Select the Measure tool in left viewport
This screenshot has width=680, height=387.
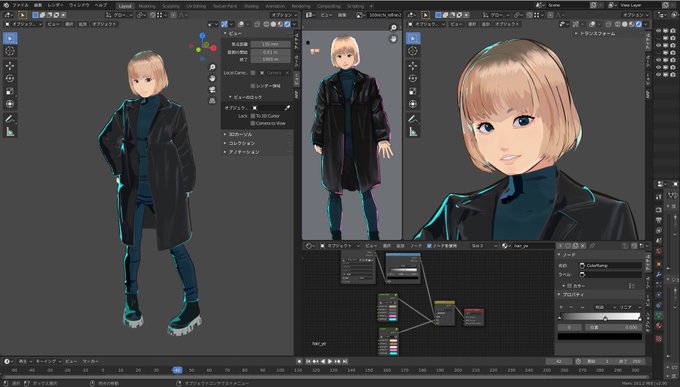point(10,131)
